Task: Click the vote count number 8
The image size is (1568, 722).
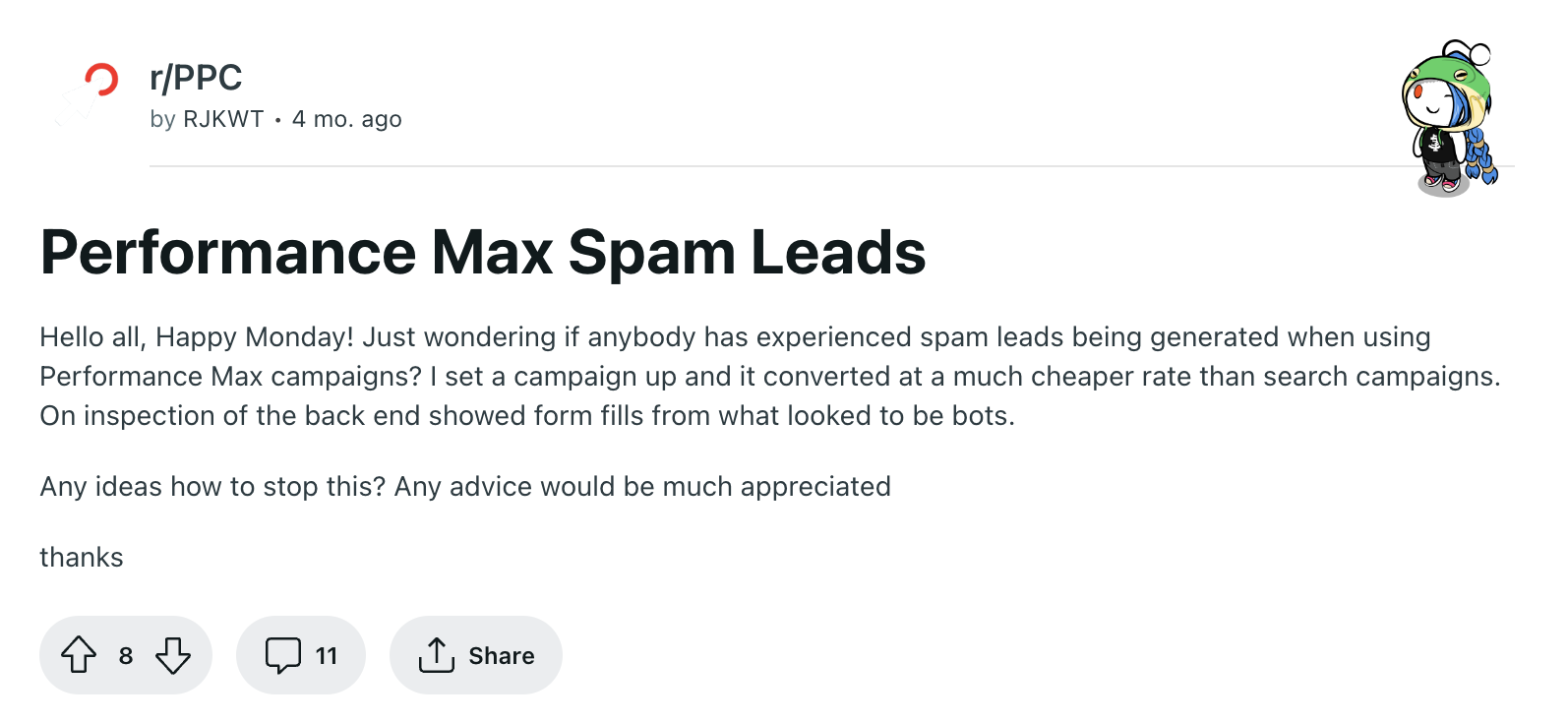Action: point(126,656)
